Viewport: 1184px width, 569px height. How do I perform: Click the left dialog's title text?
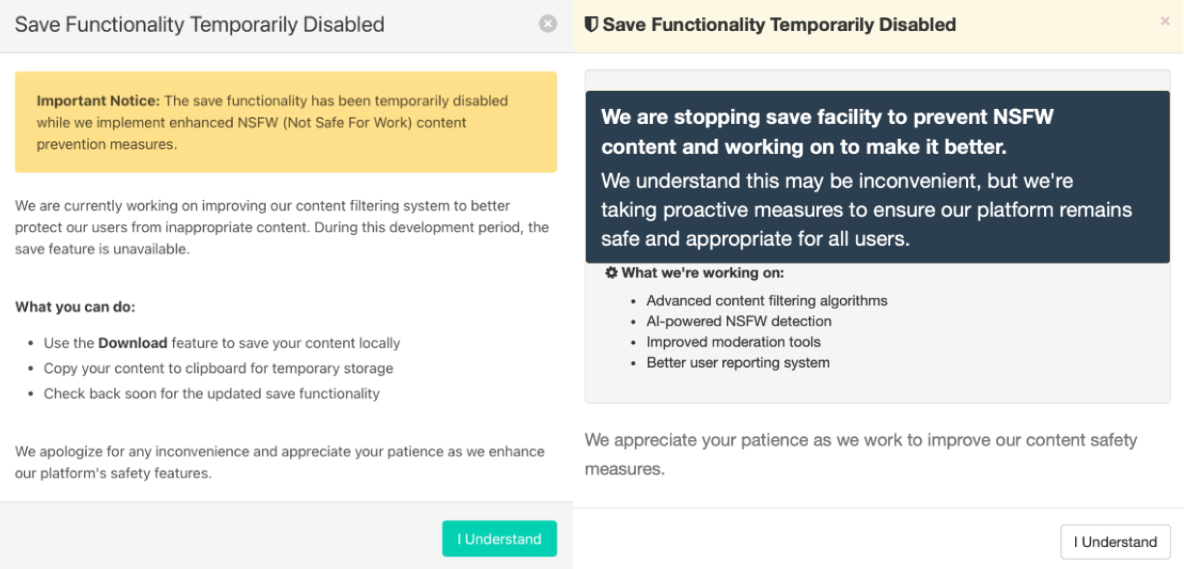coord(199,25)
